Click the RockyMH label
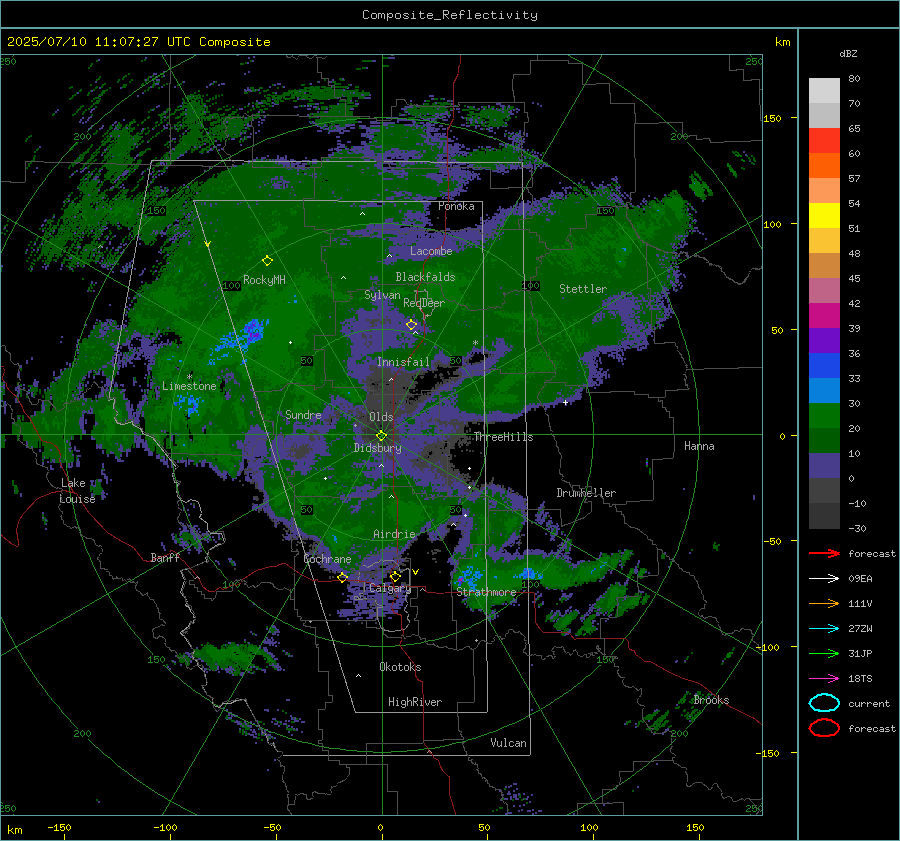This screenshot has width=900, height=841. [264, 280]
